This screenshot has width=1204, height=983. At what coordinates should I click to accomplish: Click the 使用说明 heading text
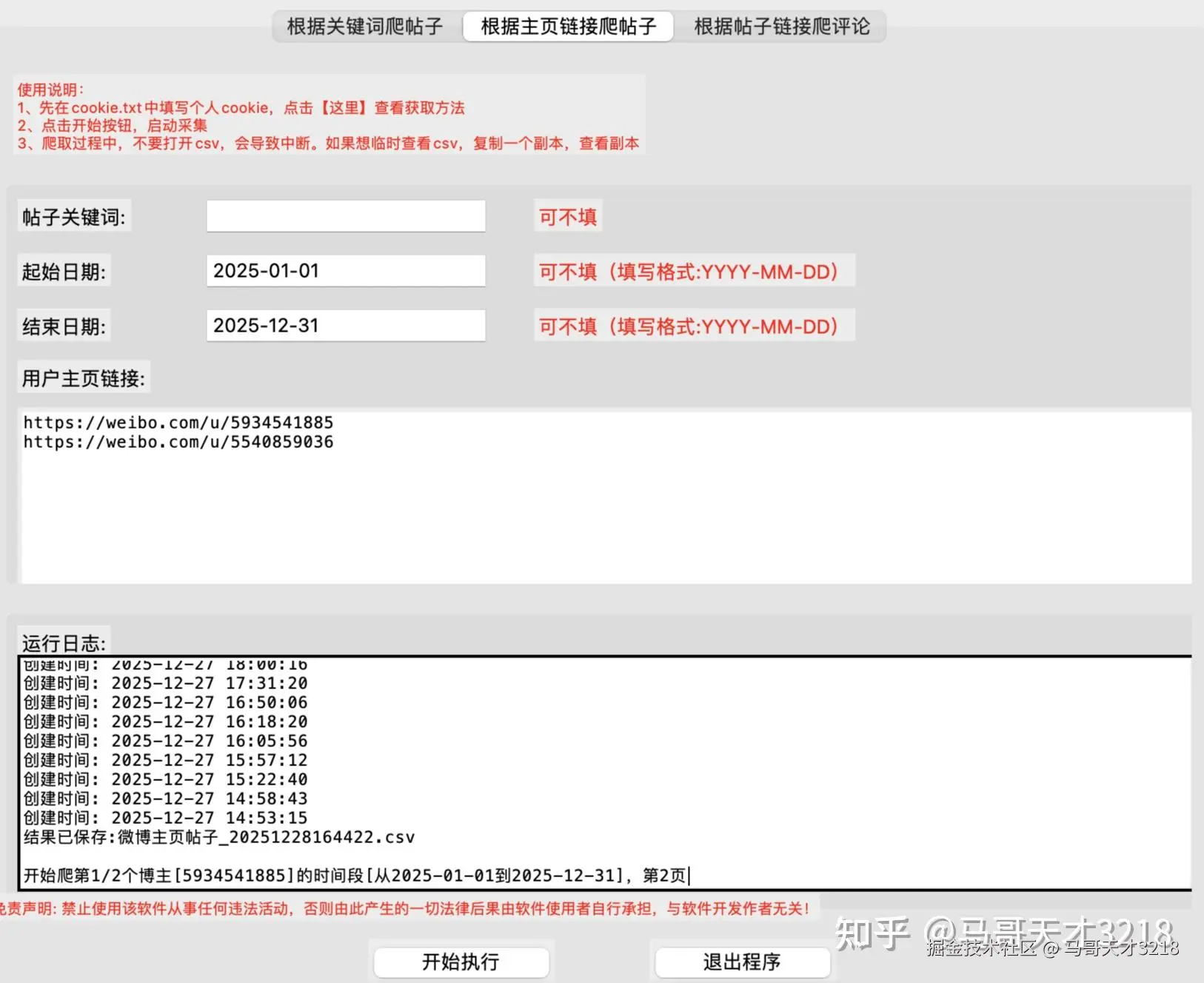point(50,90)
